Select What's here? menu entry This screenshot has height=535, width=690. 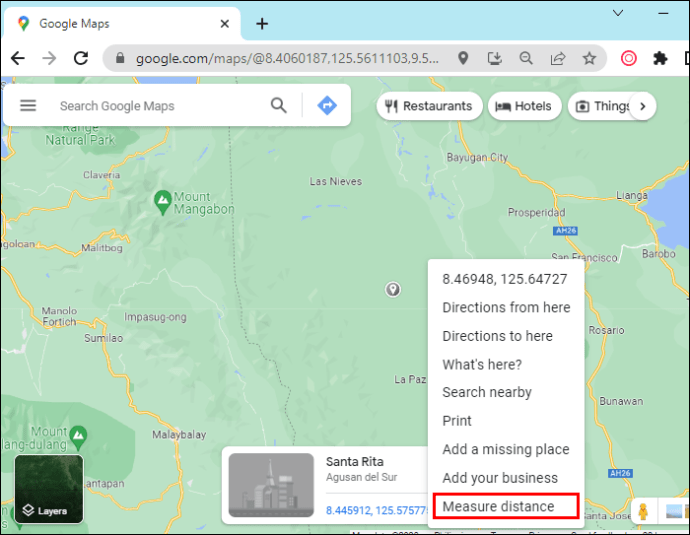tap(506, 364)
